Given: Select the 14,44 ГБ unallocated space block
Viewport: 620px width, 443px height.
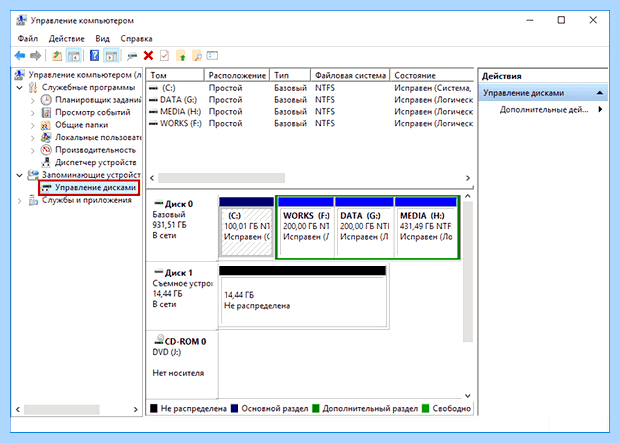Looking at the screenshot, I should 302,297.
